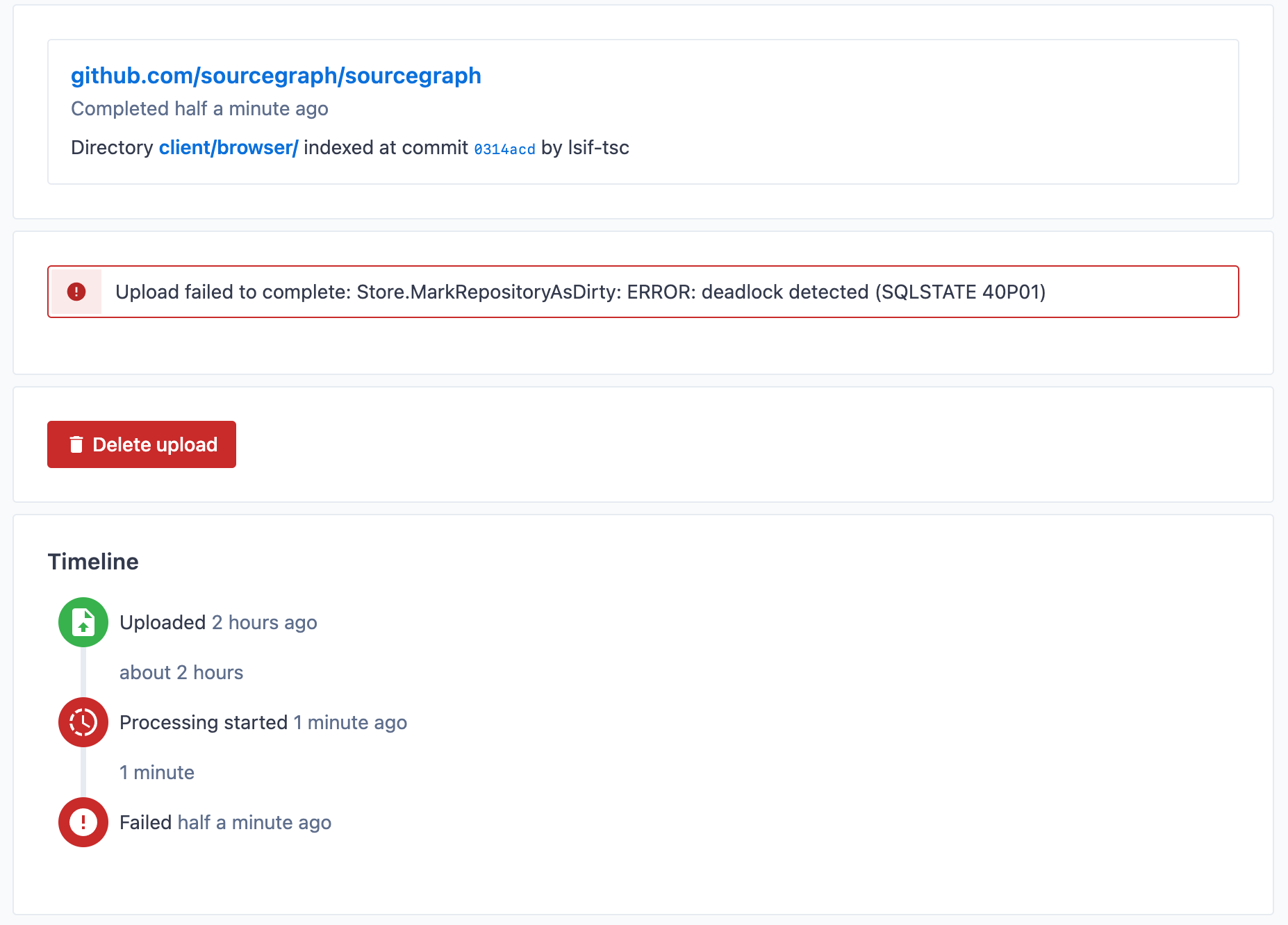The height and width of the screenshot is (925, 1288).
Task: Click the trash icon in Delete upload
Action: tap(76, 444)
